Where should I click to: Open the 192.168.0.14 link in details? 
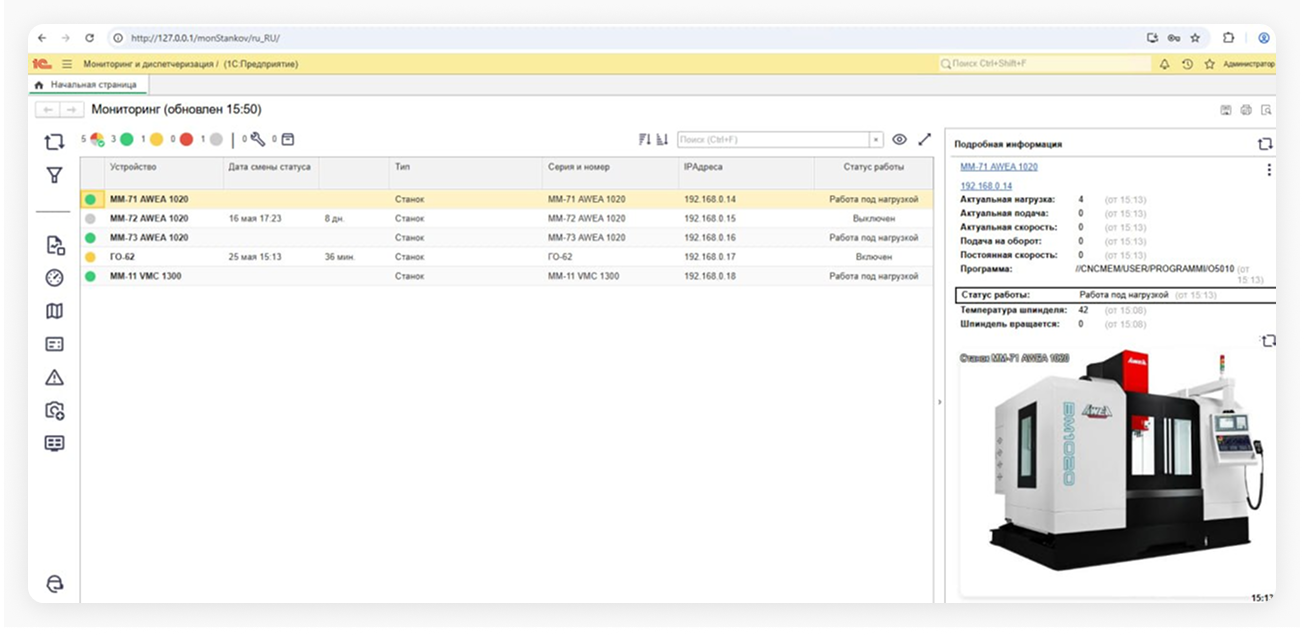click(986, 186)
